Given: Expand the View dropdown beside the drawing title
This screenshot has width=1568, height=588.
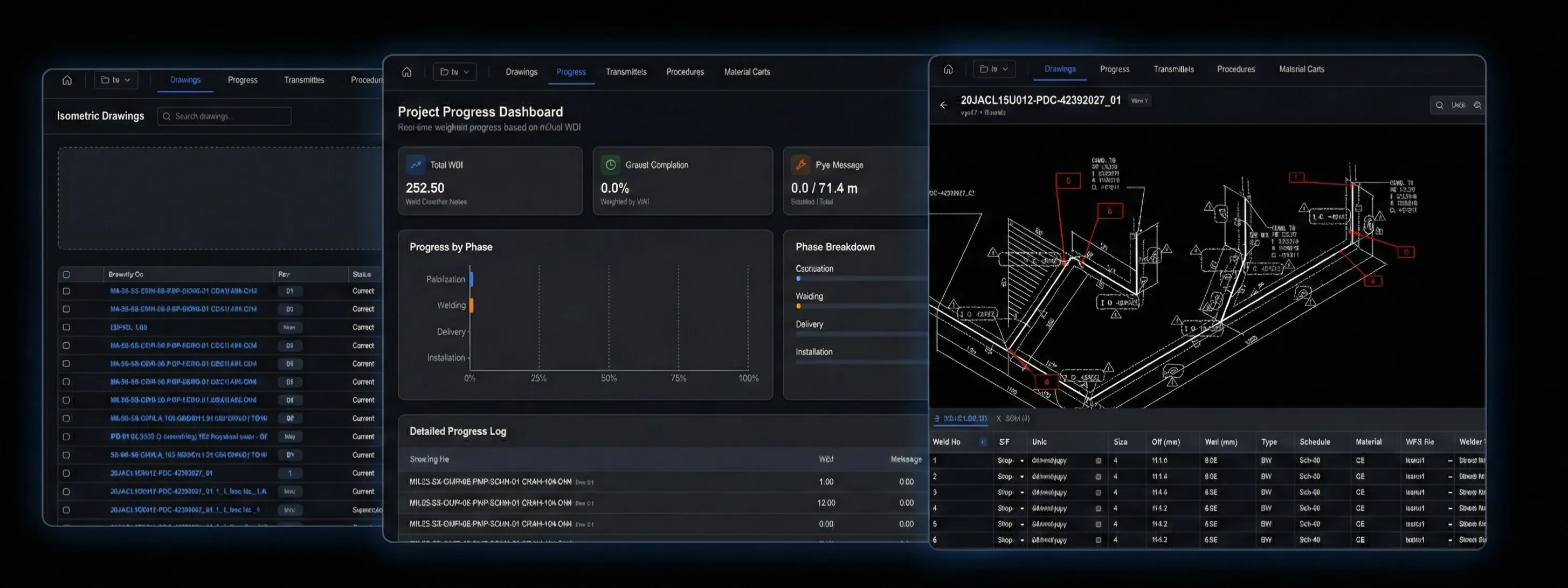Looking at the screenshot, I should pos(1139,100).
